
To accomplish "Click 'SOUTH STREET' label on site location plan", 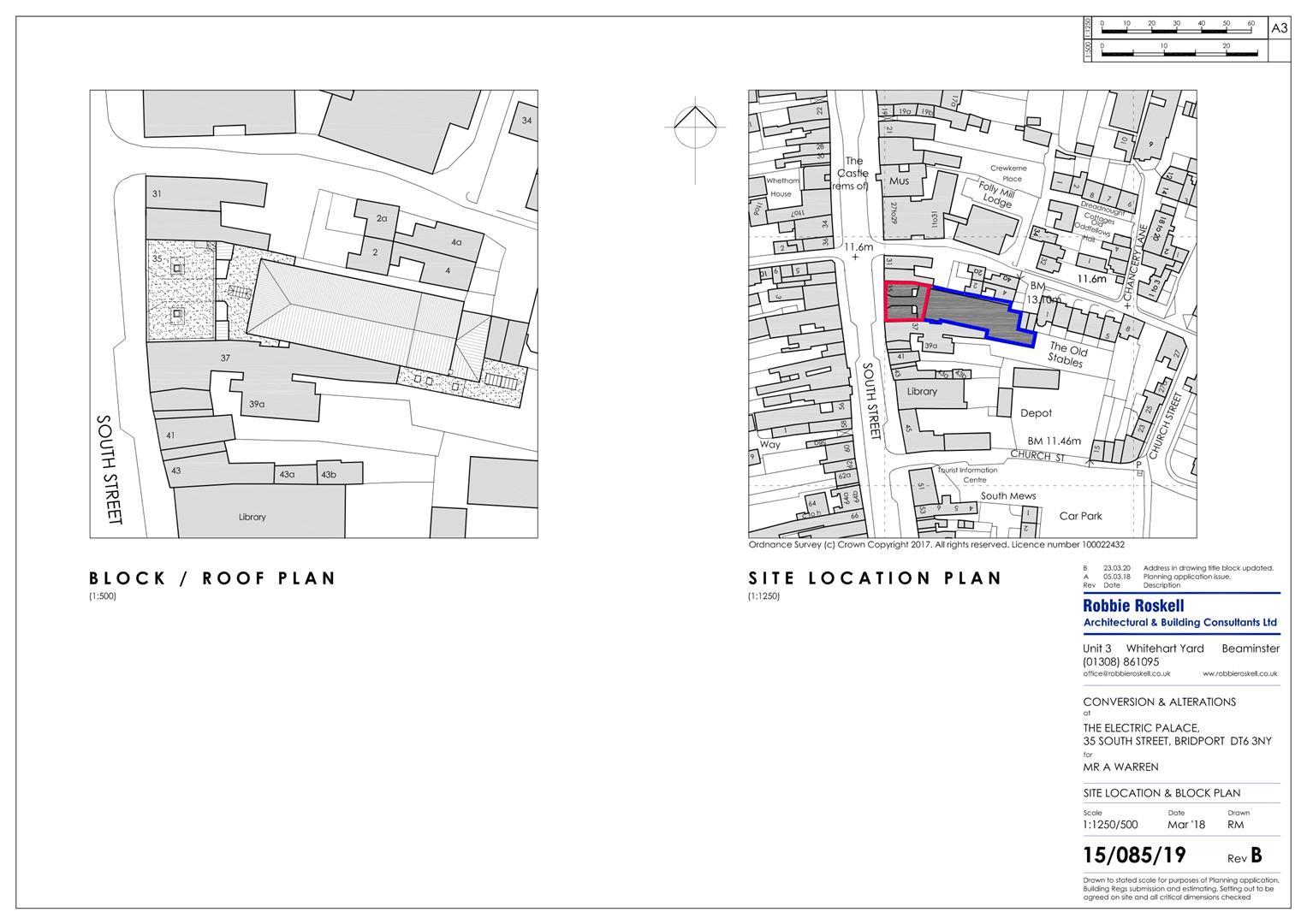I will (871, 401).
